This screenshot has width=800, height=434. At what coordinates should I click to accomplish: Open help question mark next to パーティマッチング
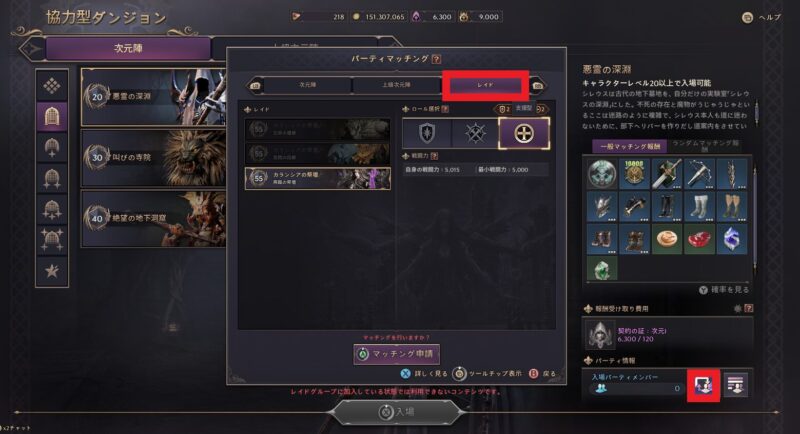click(x=436, y=59)
